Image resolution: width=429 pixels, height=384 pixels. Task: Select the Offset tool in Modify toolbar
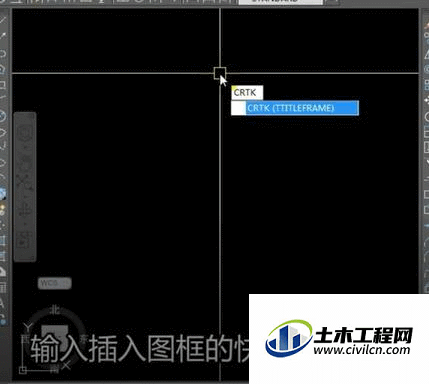coord(427,69)
